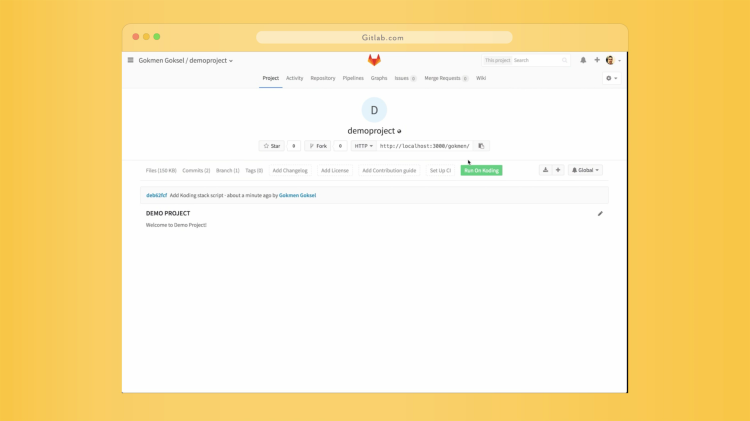Click the D project avatar
The image size is (750, 421).
click(374, 110)
